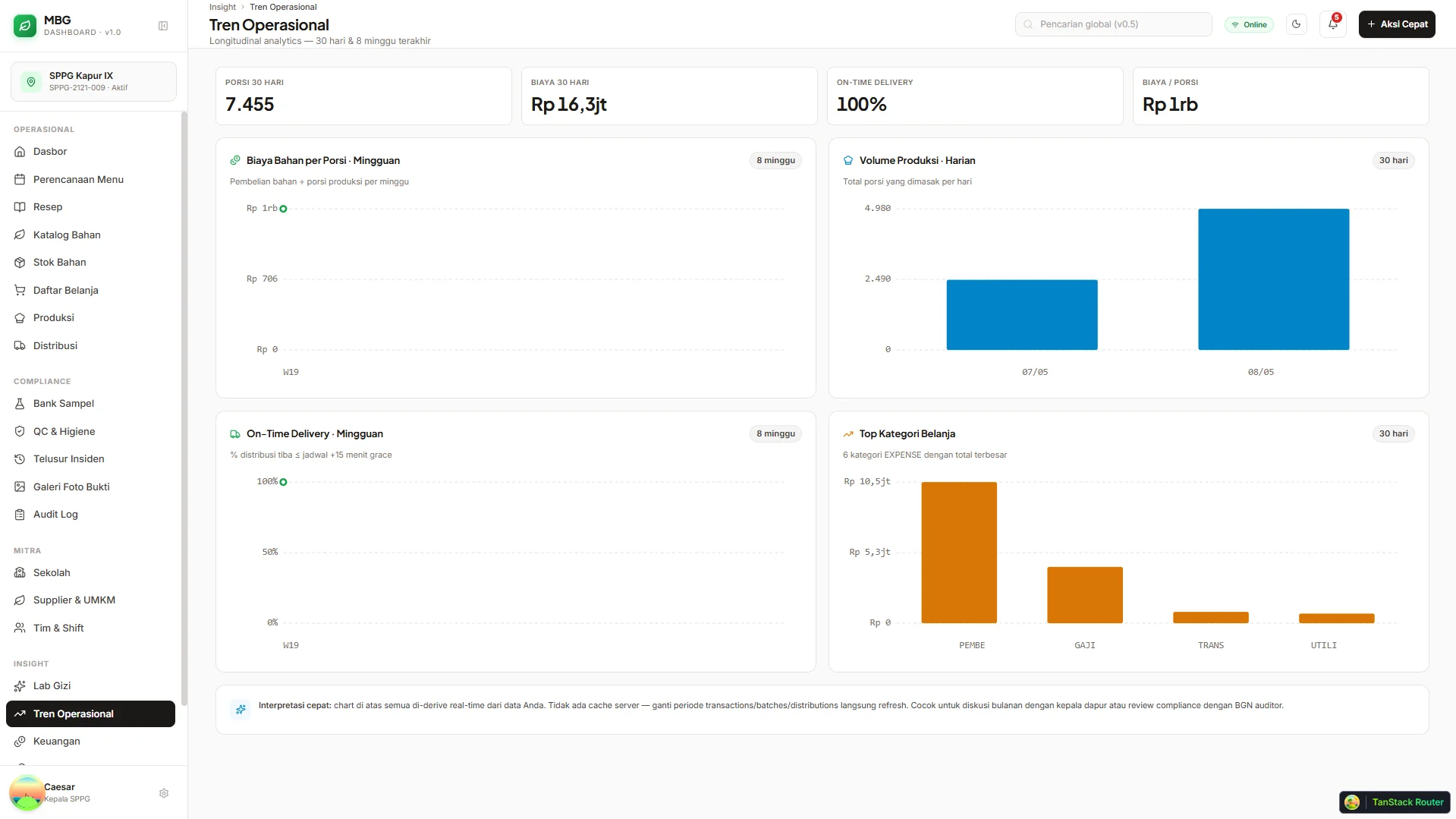Click the Tim & Shift people icon

click(x=20, y=628)
